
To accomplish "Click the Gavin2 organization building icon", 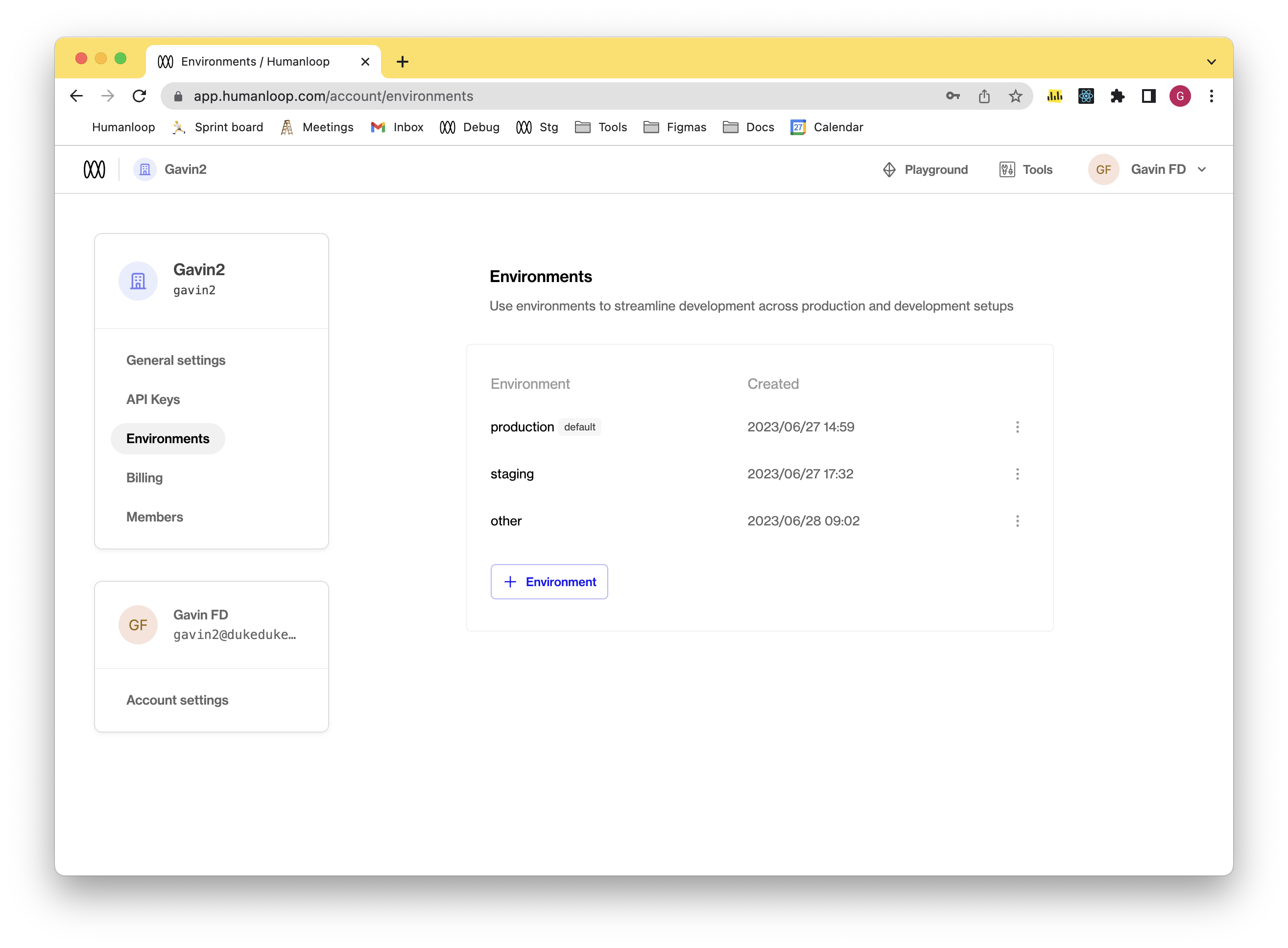I will coord(144,169).
